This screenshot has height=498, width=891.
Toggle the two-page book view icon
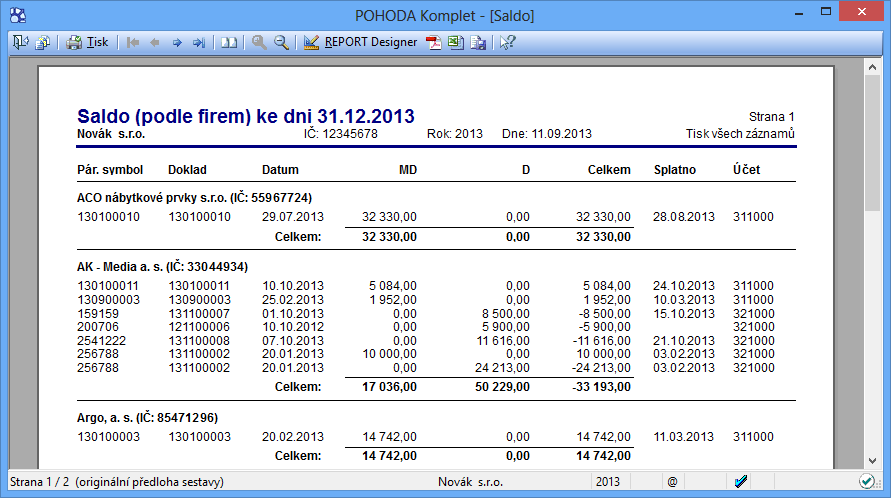[x=229, y=42]
